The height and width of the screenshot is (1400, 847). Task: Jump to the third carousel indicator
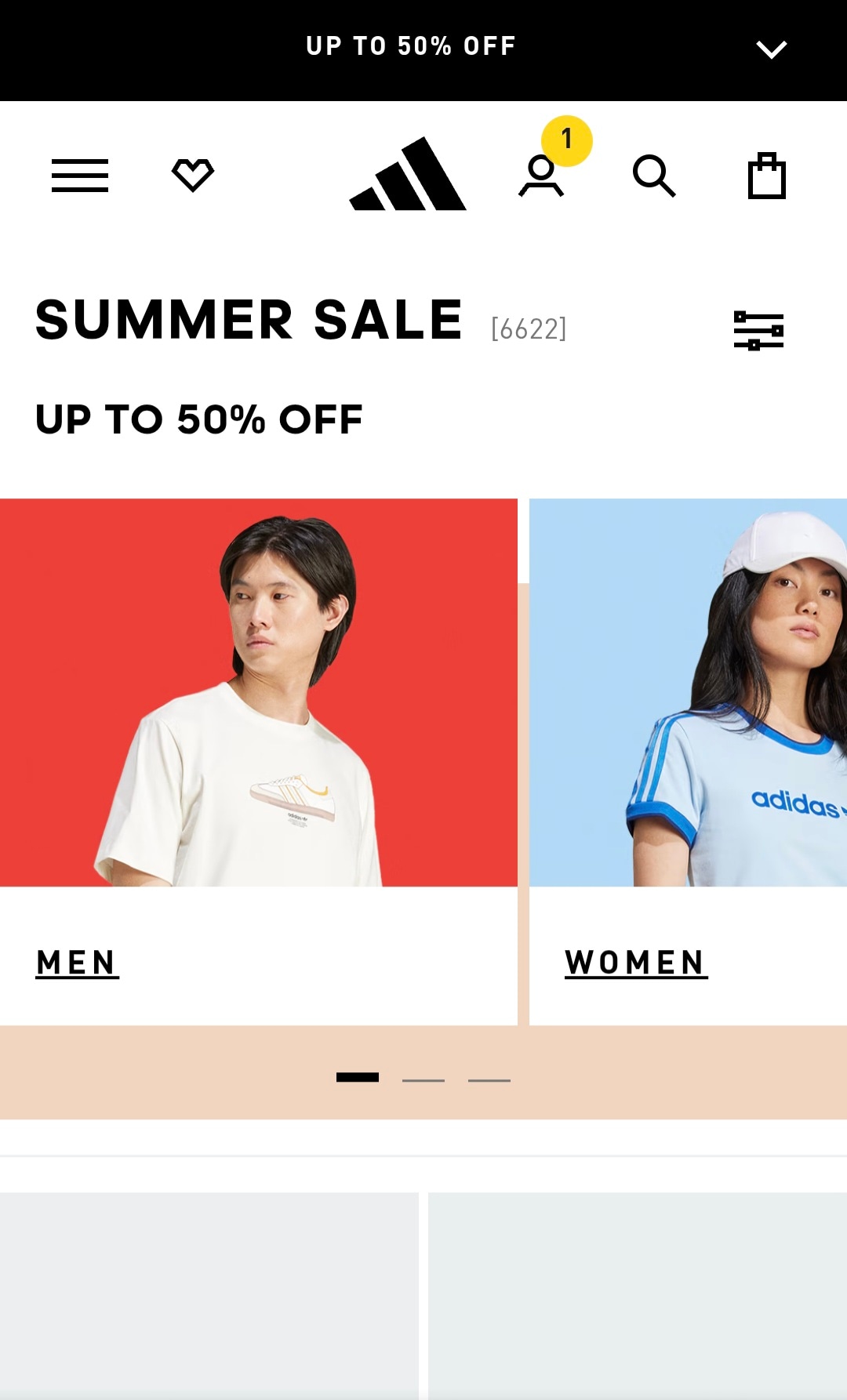pyautogui.click(x=489, y=1080)
